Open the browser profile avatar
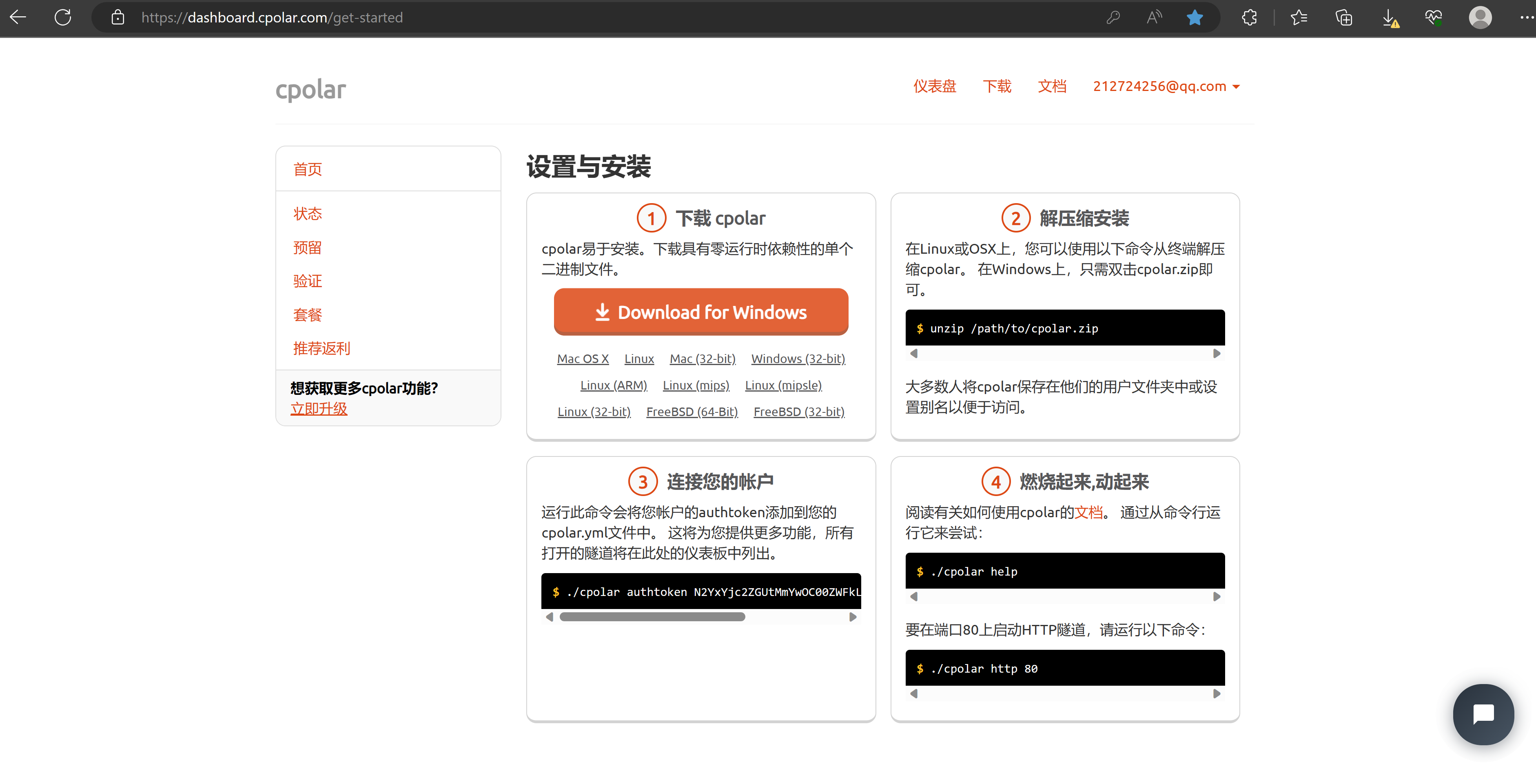This screenshot has width=1536, height=784. [x=1479, y=17]
